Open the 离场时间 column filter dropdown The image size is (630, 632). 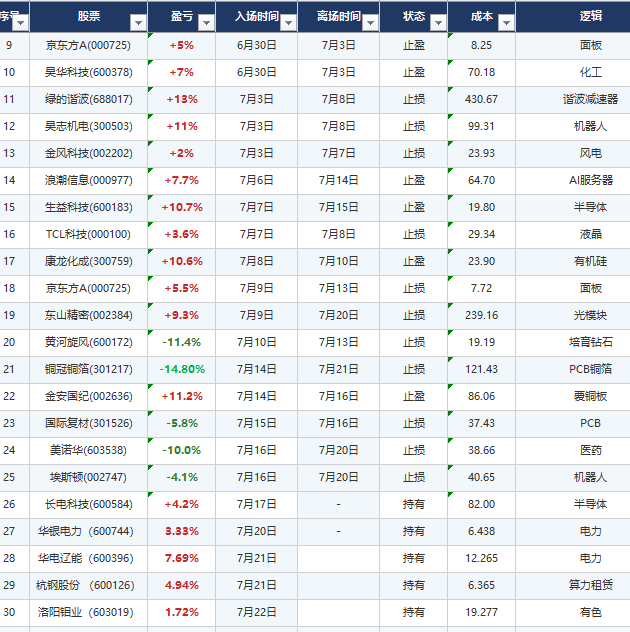click(x=370, y=23)
